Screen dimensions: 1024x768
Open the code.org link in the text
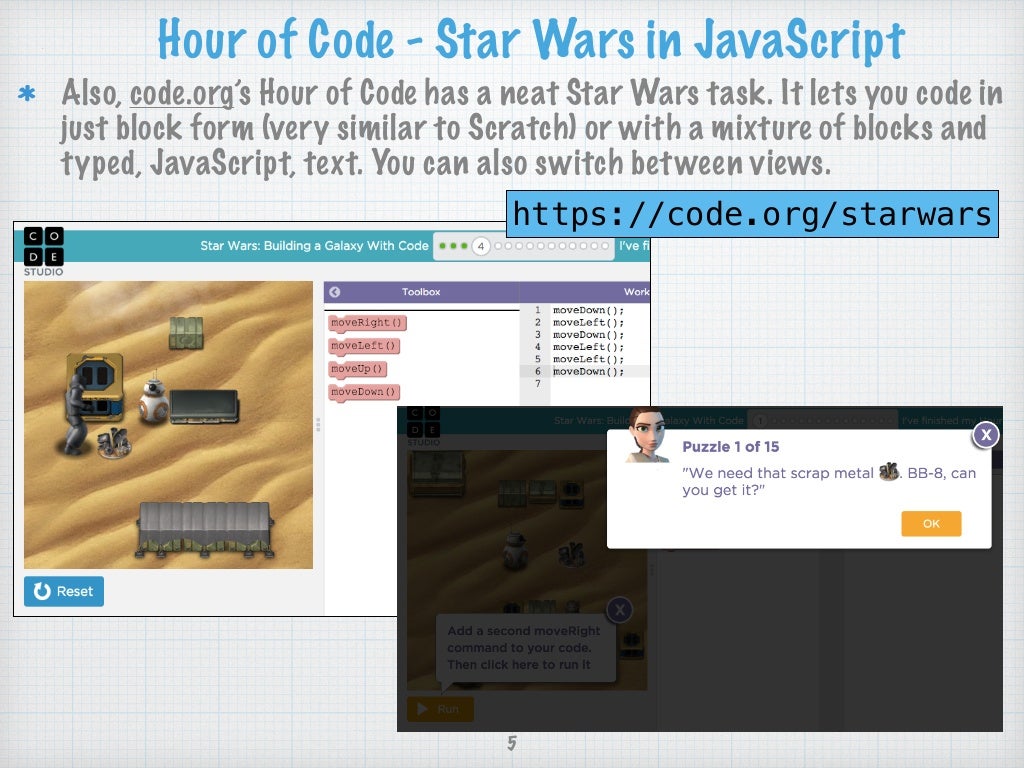click(182, 93)
